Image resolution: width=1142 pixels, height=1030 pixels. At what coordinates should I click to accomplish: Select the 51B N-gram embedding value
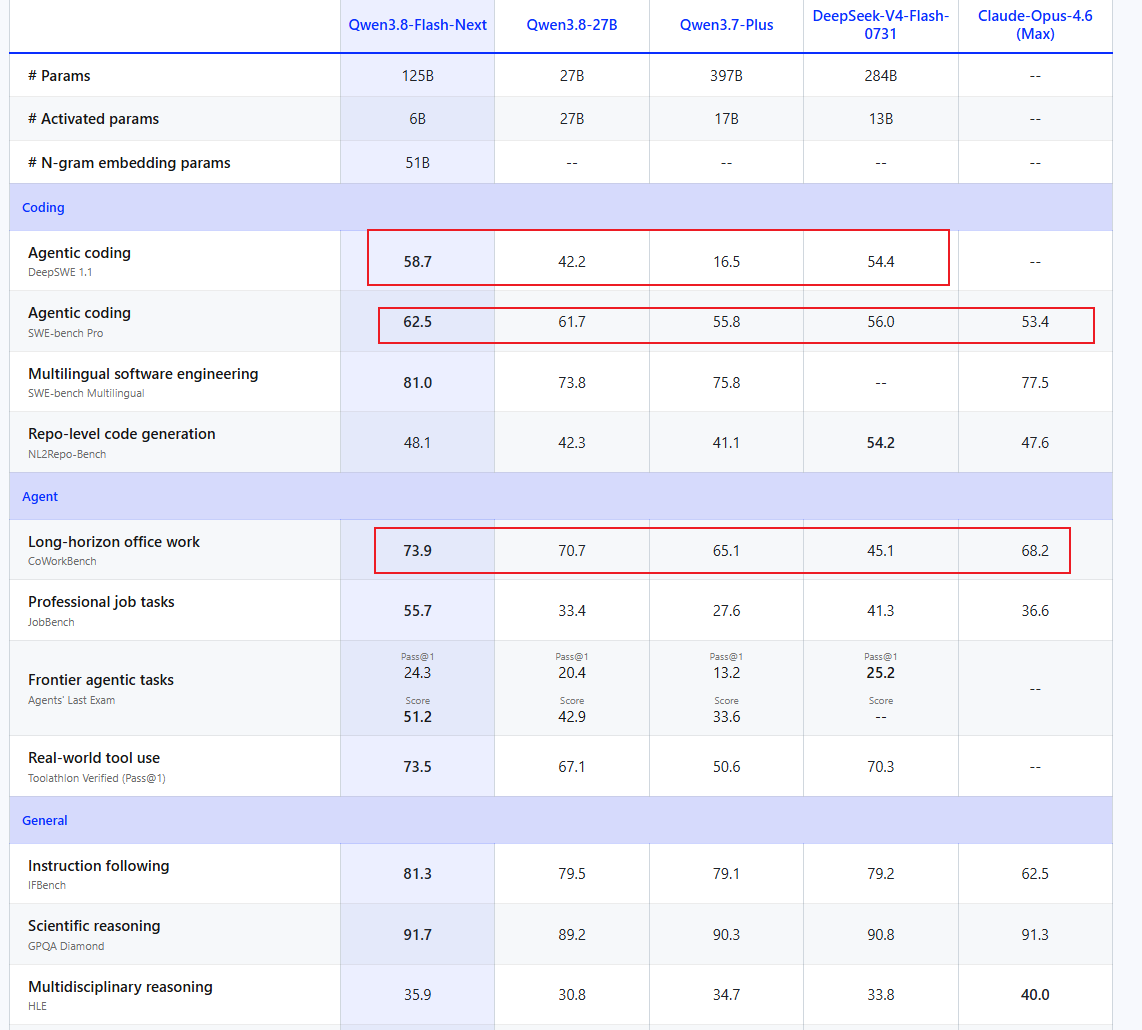[417, 162]
